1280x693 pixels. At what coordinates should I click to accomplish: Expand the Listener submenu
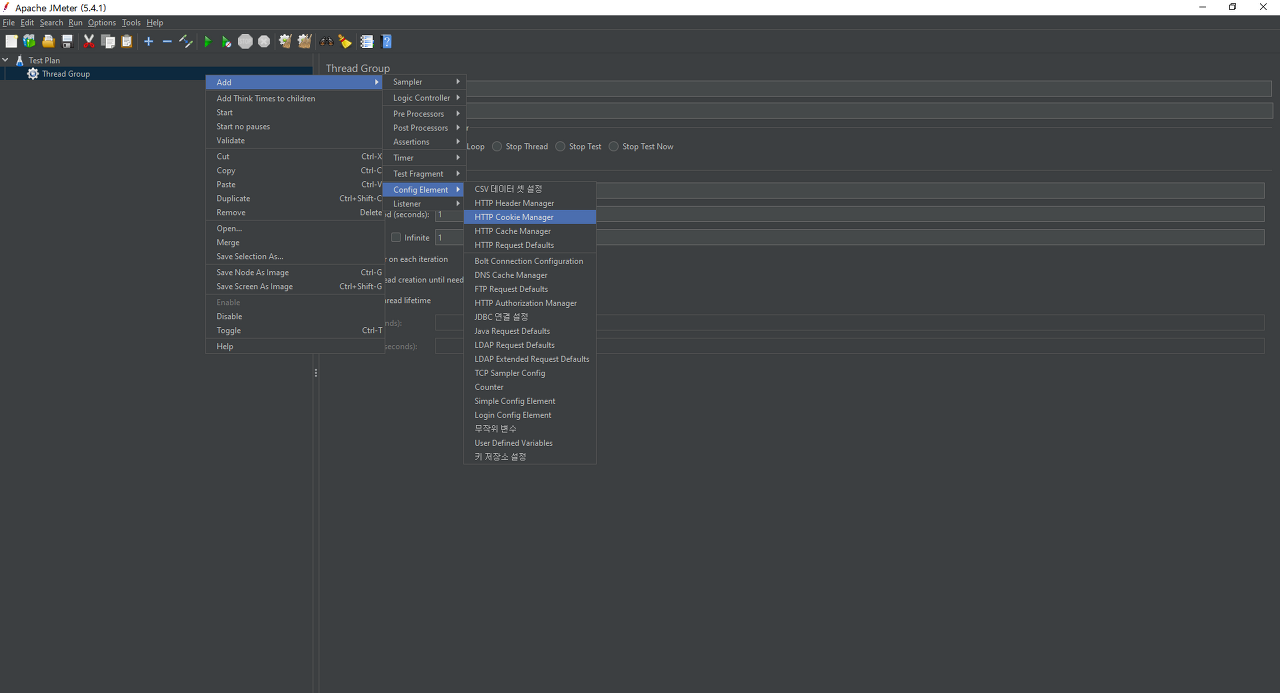[x=425, y=204]
